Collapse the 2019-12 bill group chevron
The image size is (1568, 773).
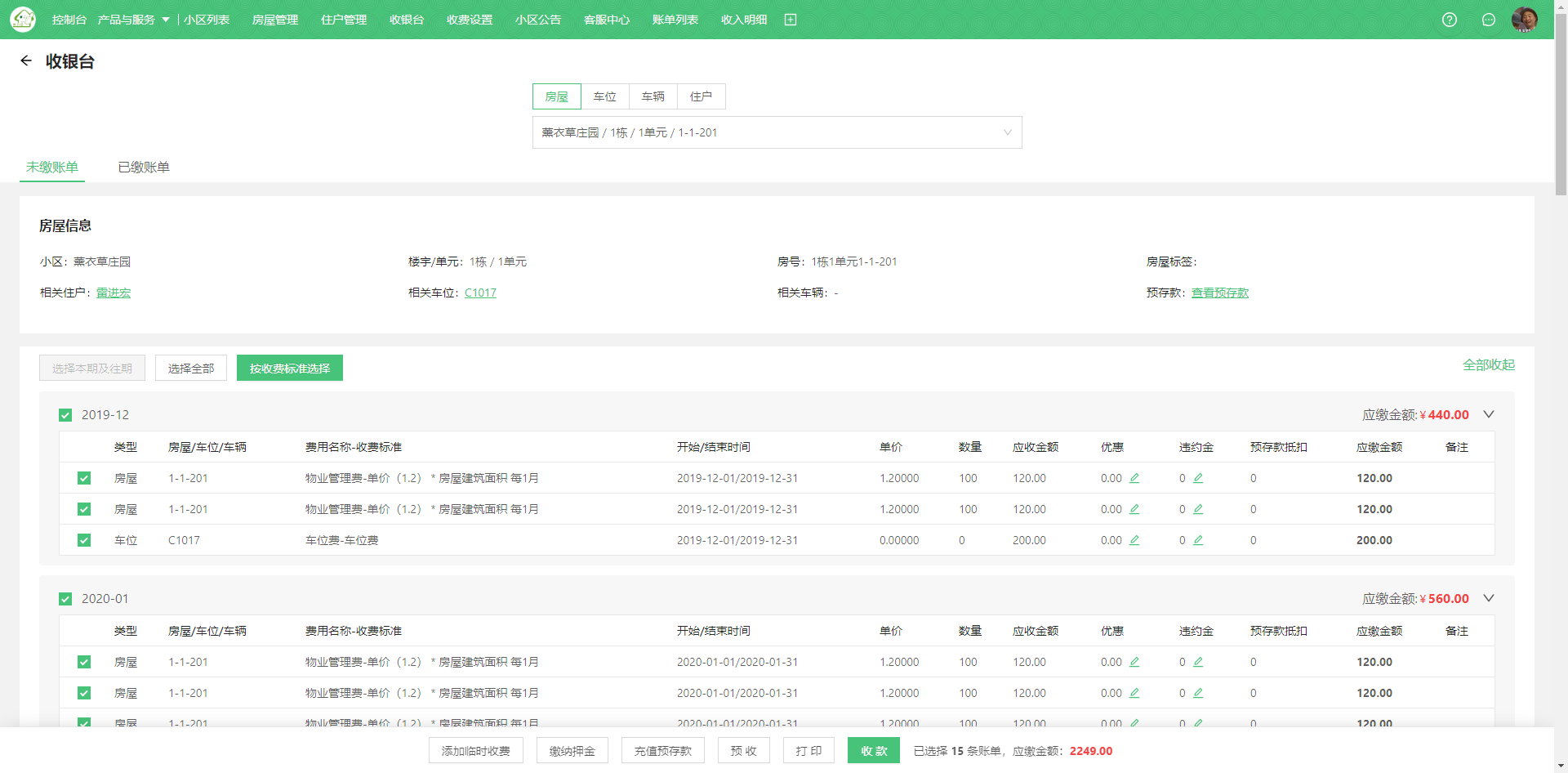click(1489, 414)
